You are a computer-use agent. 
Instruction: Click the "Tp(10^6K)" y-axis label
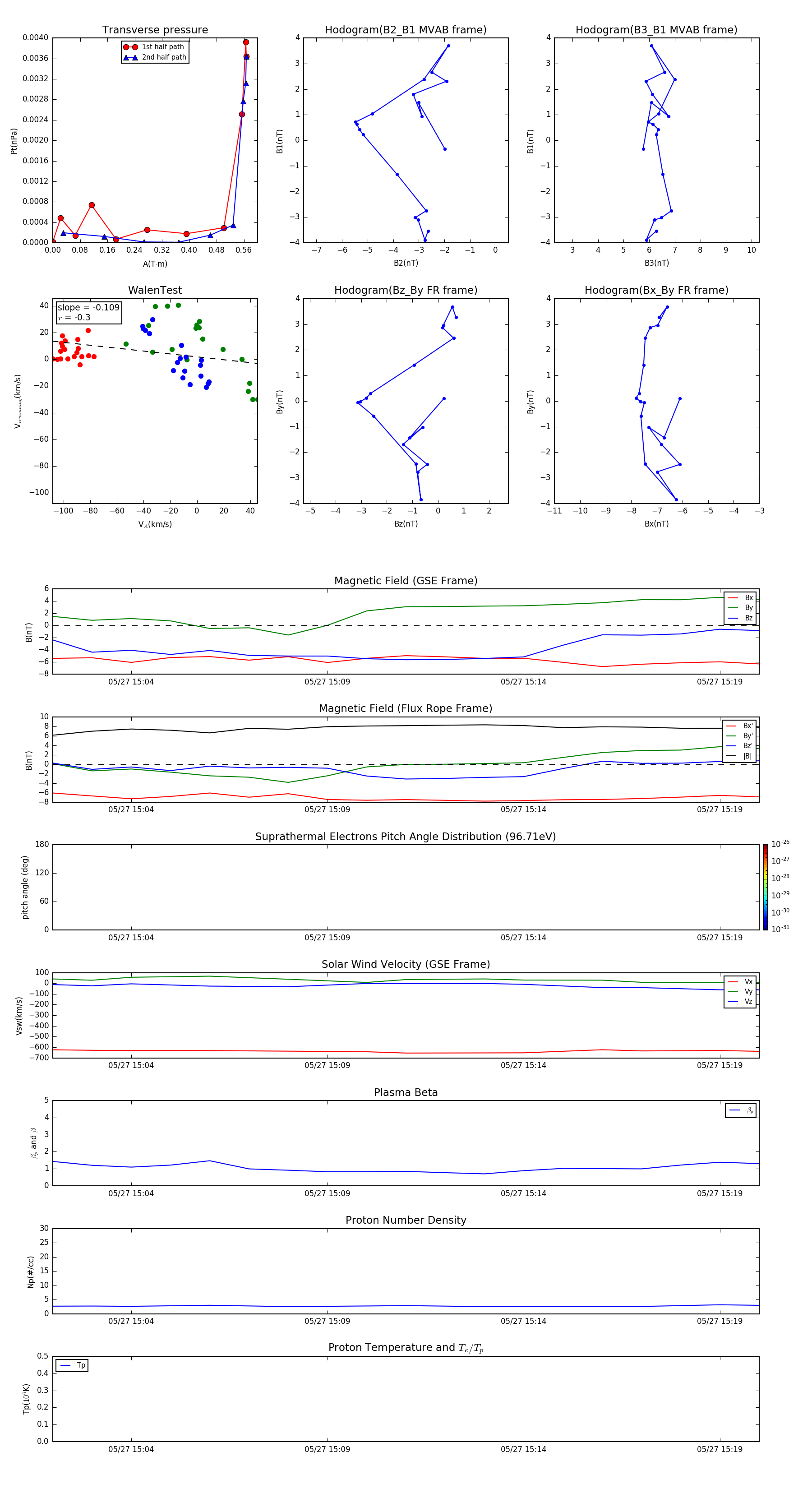click(26, 1399)
